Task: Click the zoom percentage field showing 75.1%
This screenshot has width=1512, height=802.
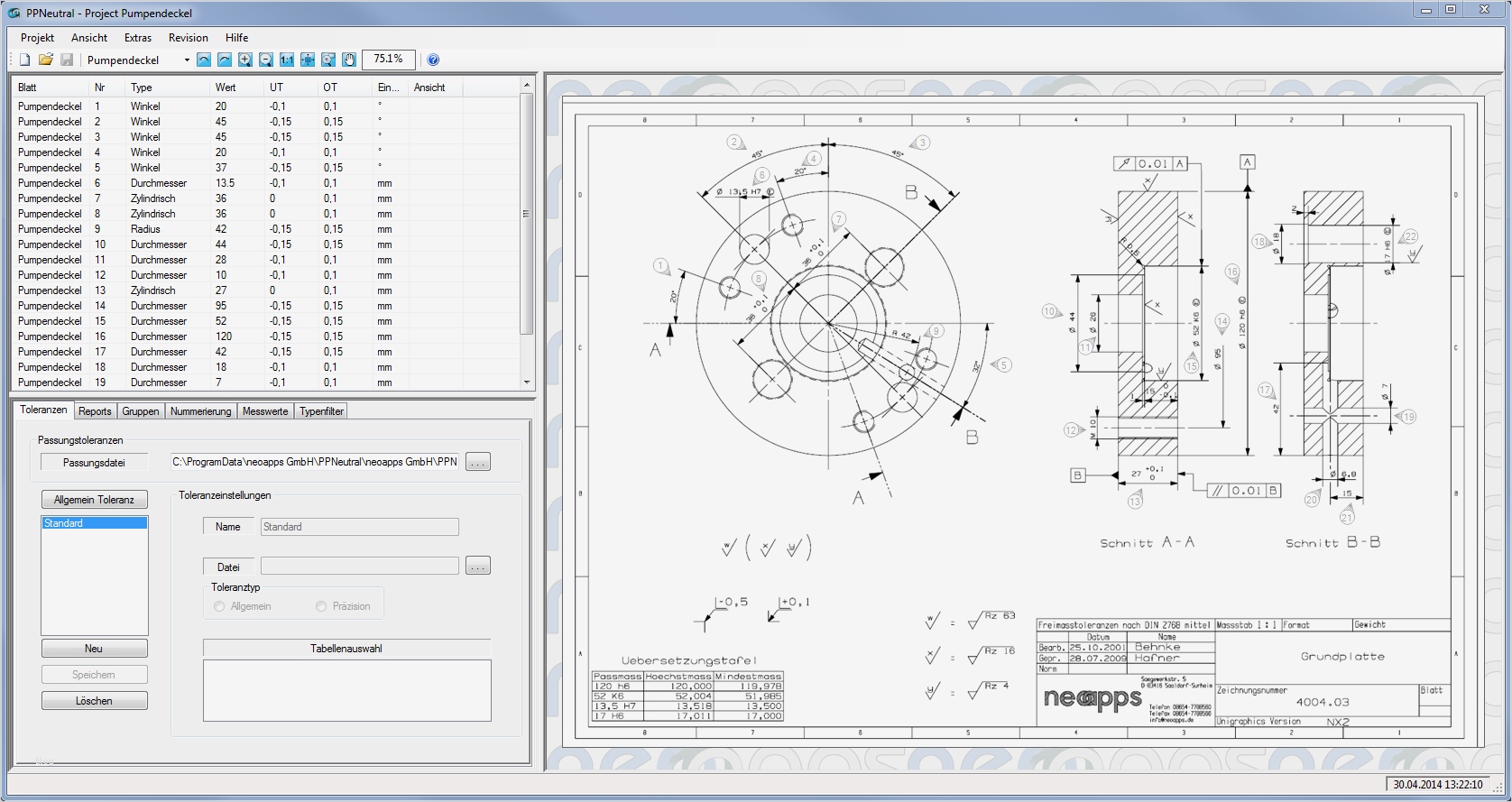Action: pos(389,60)
